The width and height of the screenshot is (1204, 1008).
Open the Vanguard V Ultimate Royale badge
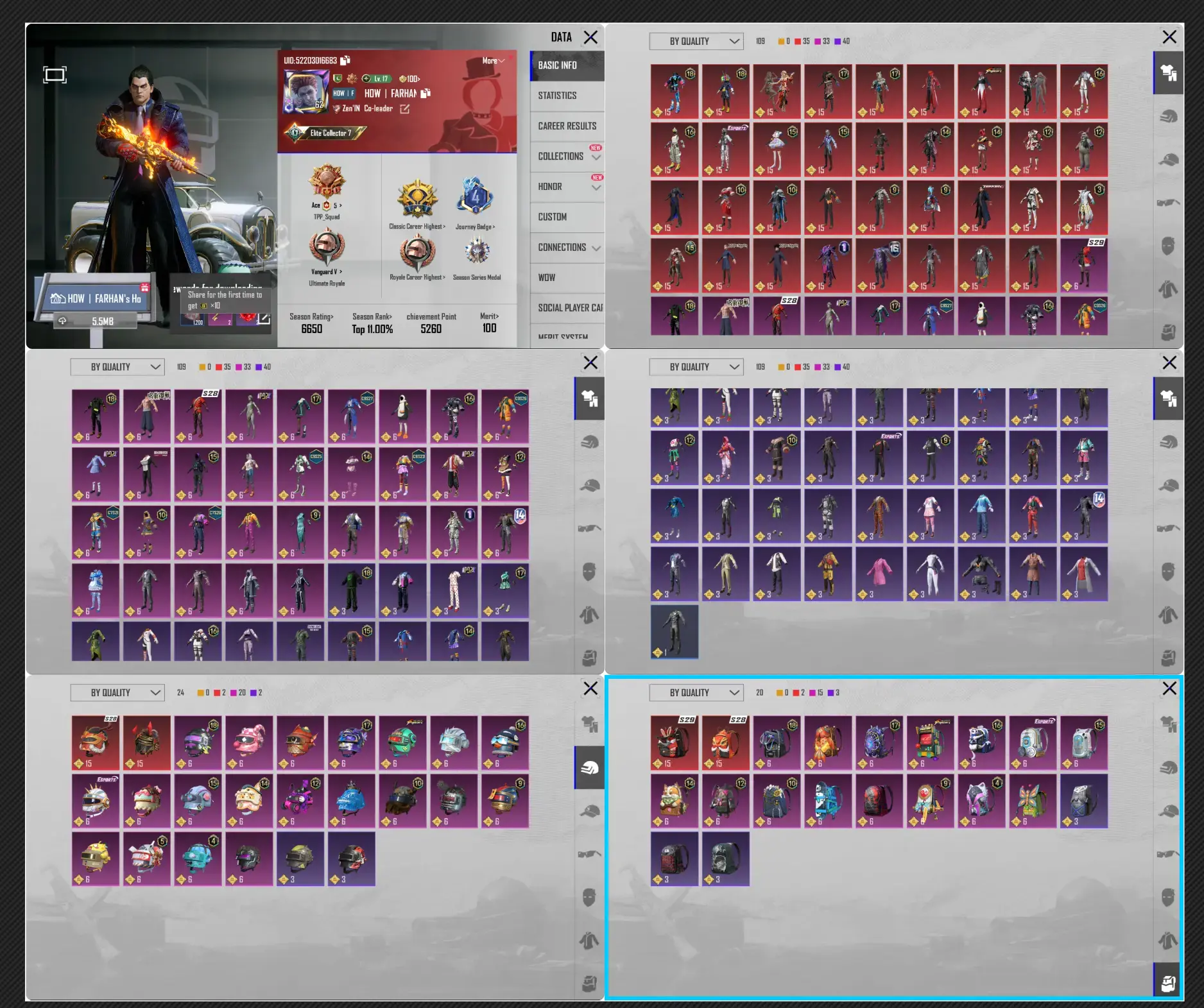coord(327,247)
